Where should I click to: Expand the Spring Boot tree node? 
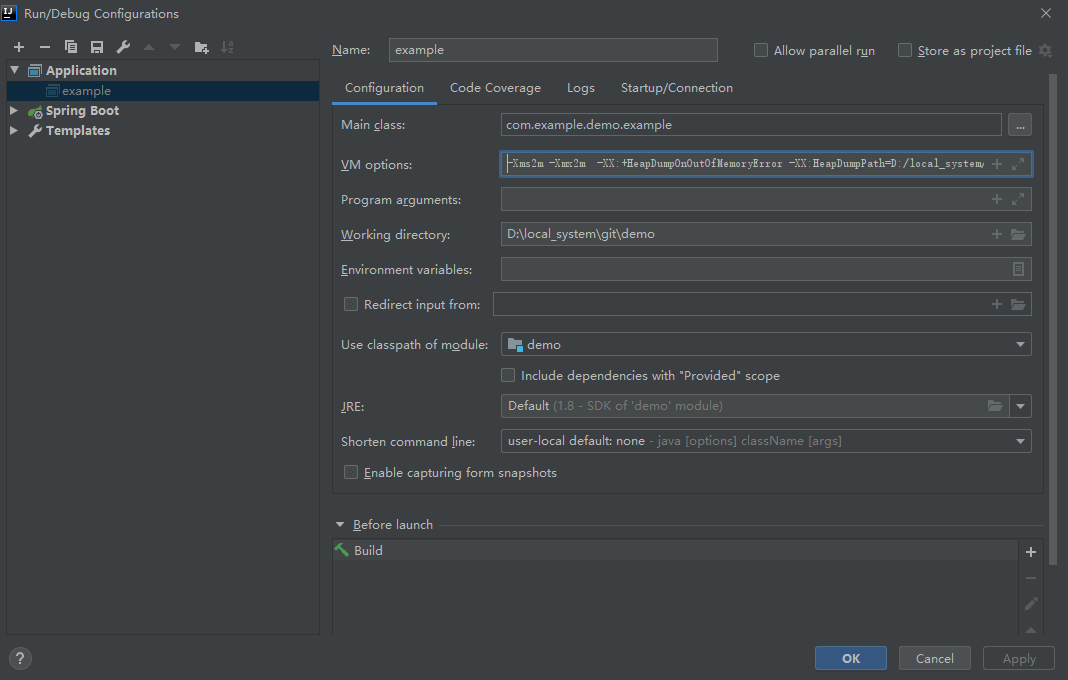(x=14, y=111)
